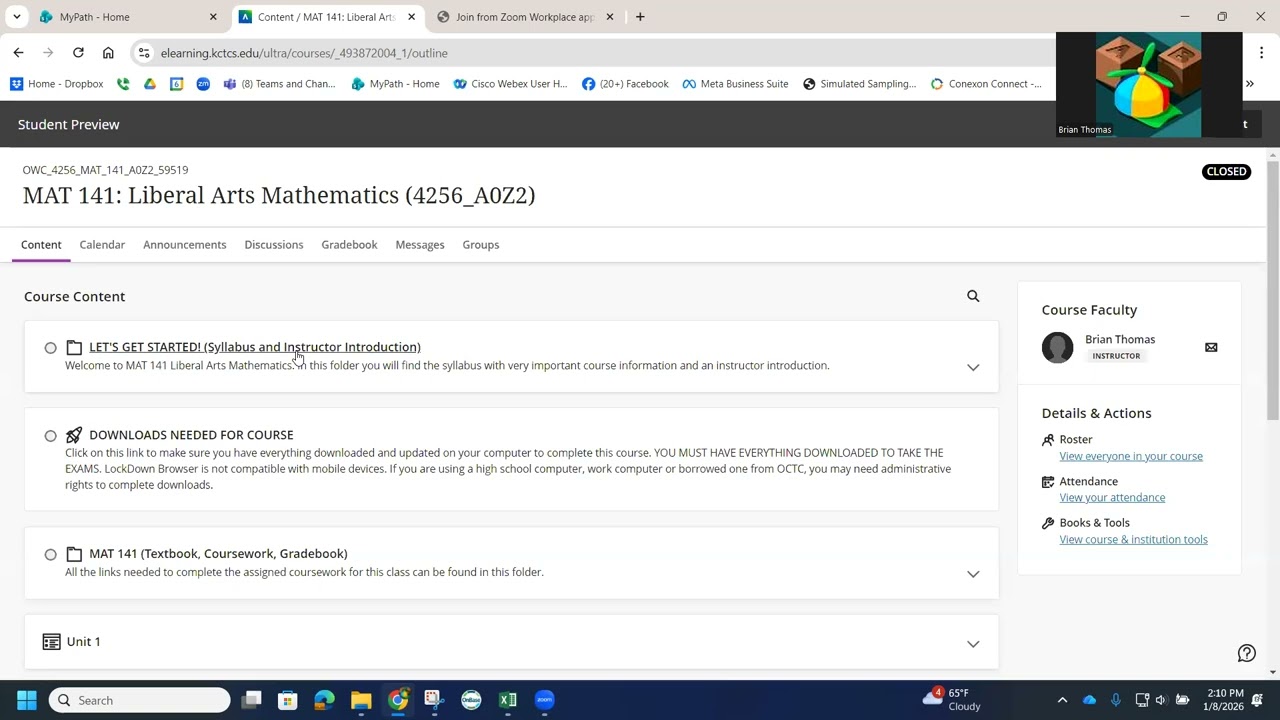Reload the page with the refresh icon
This screenshot has width=1280, height=720.
coord(78,53)
